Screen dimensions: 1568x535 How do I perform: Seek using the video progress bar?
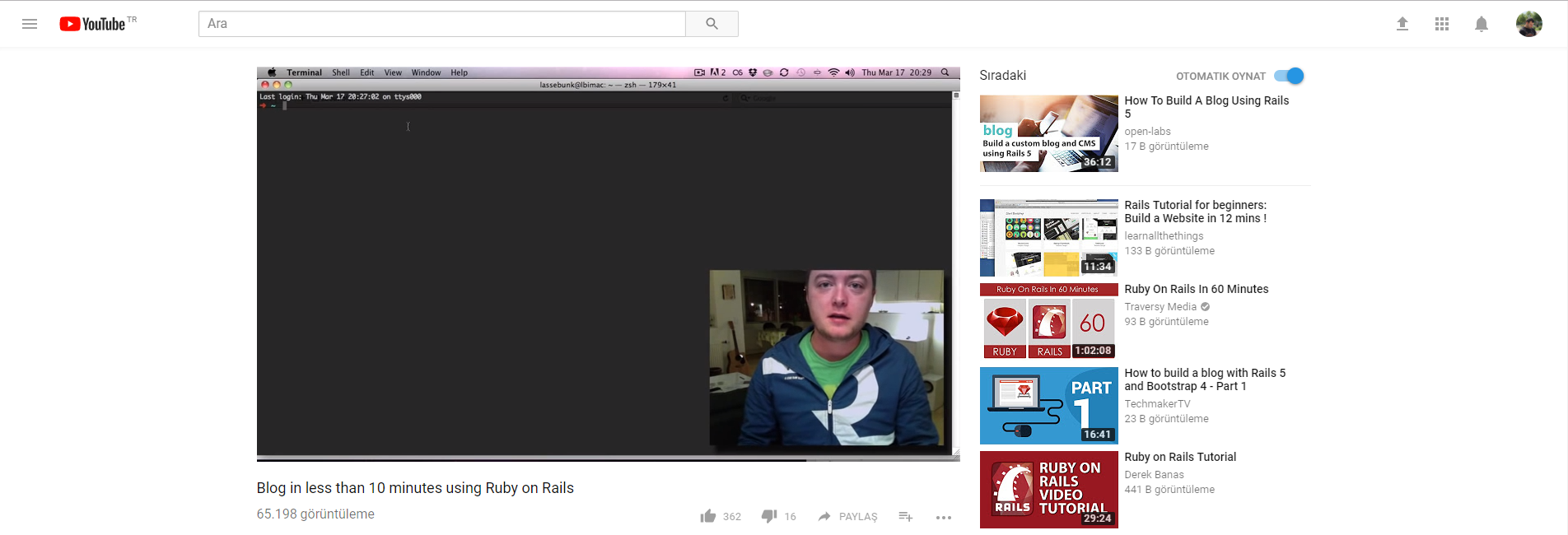(x=608, y=459)
